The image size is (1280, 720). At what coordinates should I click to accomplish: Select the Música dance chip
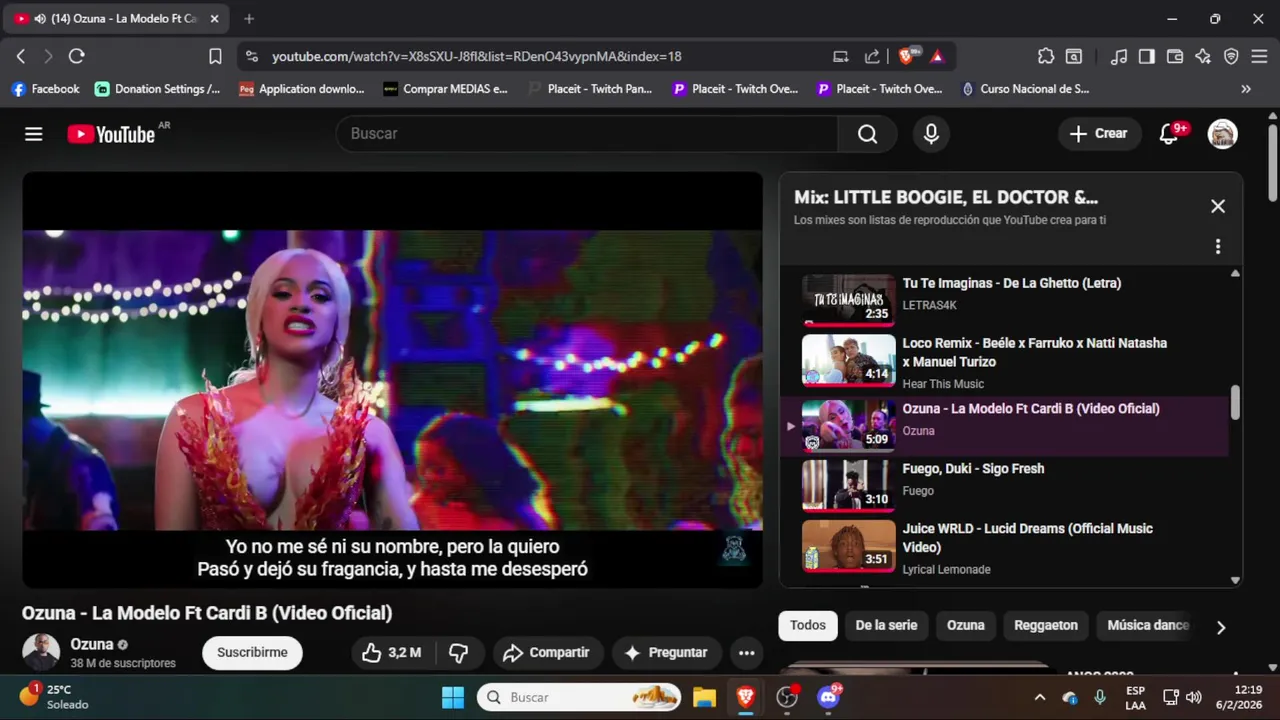click(x=1148, y=626)
